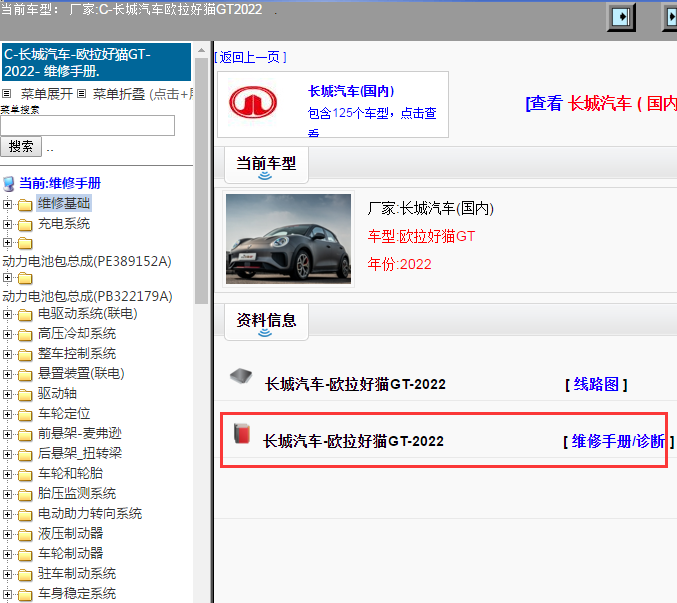Click folder icon for 动力电池包总成(PB322179A)
Image resolution: width=677 pixels, height=603 pixels.
click(x=25, y=278)
